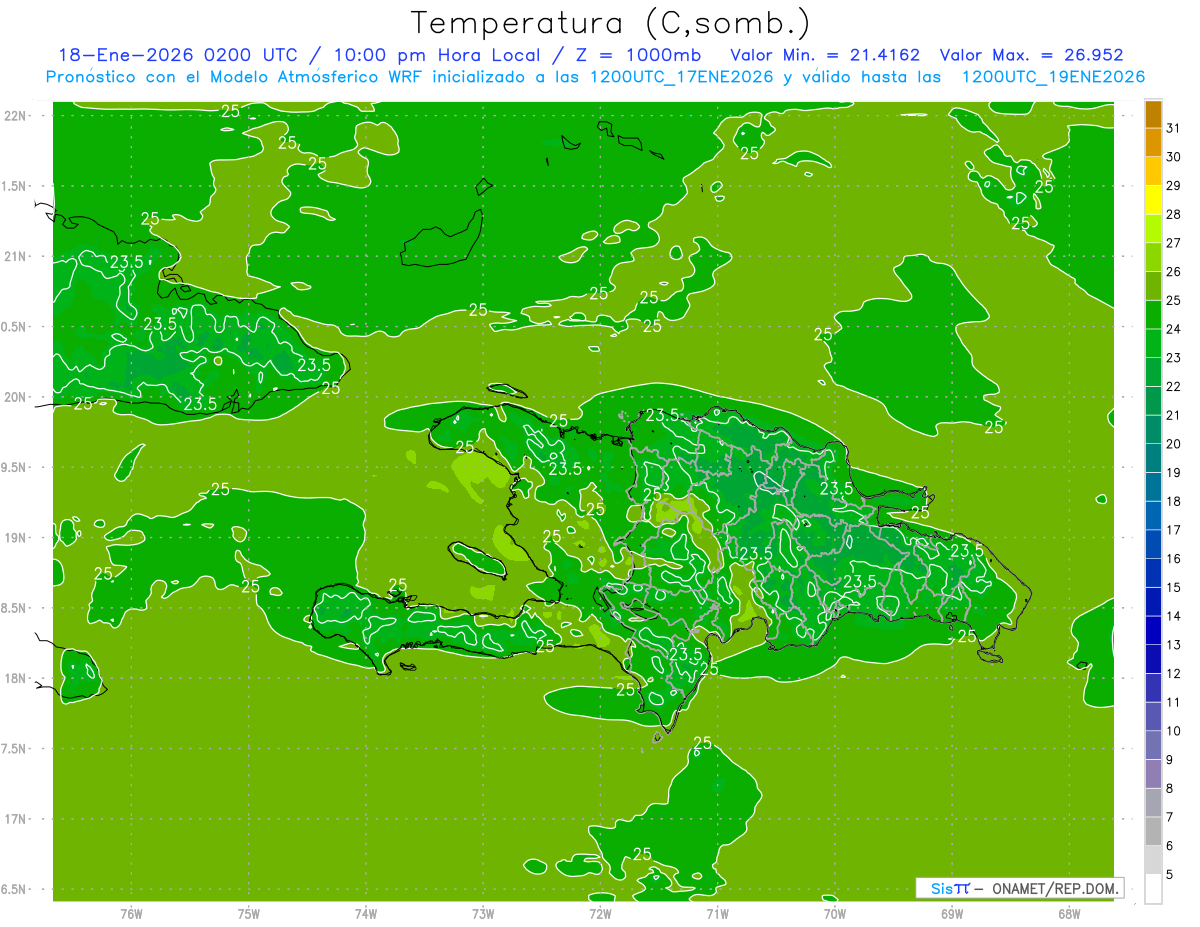Click the '27' value on color scale

click(1173, 243)
